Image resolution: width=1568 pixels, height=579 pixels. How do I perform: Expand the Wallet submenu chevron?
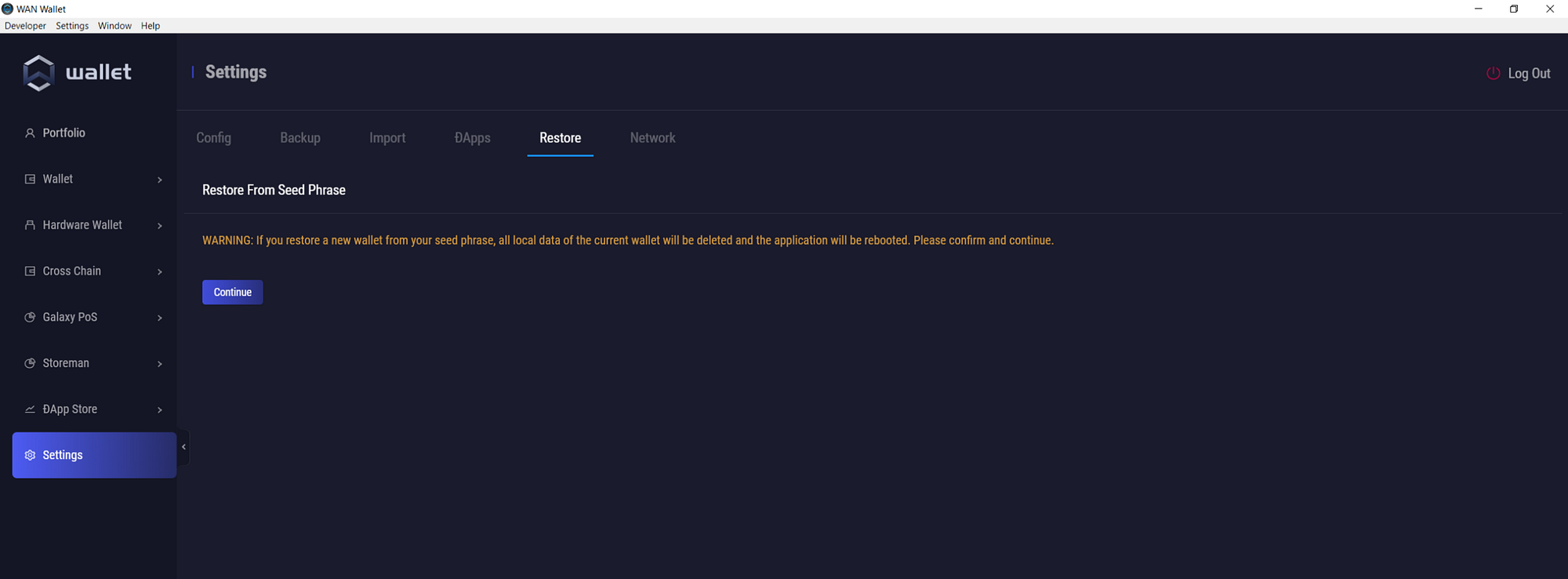(160, 180)
